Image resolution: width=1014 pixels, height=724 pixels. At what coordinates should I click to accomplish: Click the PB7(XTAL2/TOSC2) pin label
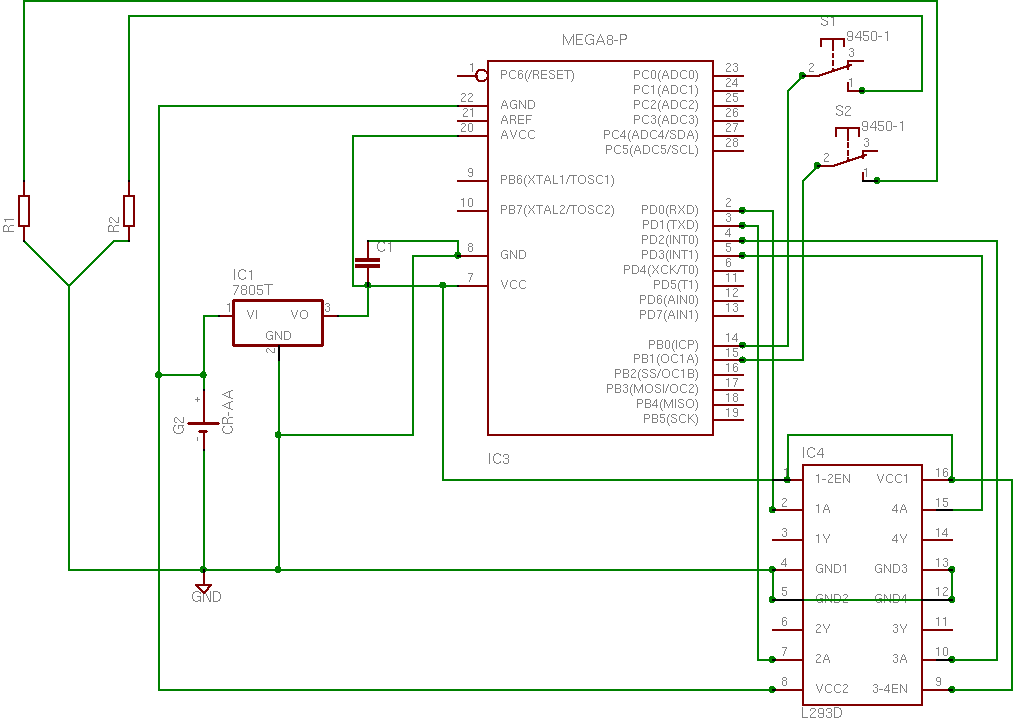(557, 210)
